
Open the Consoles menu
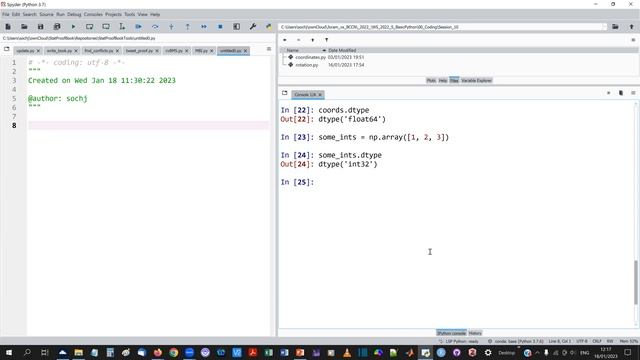[x=93, y=14]
